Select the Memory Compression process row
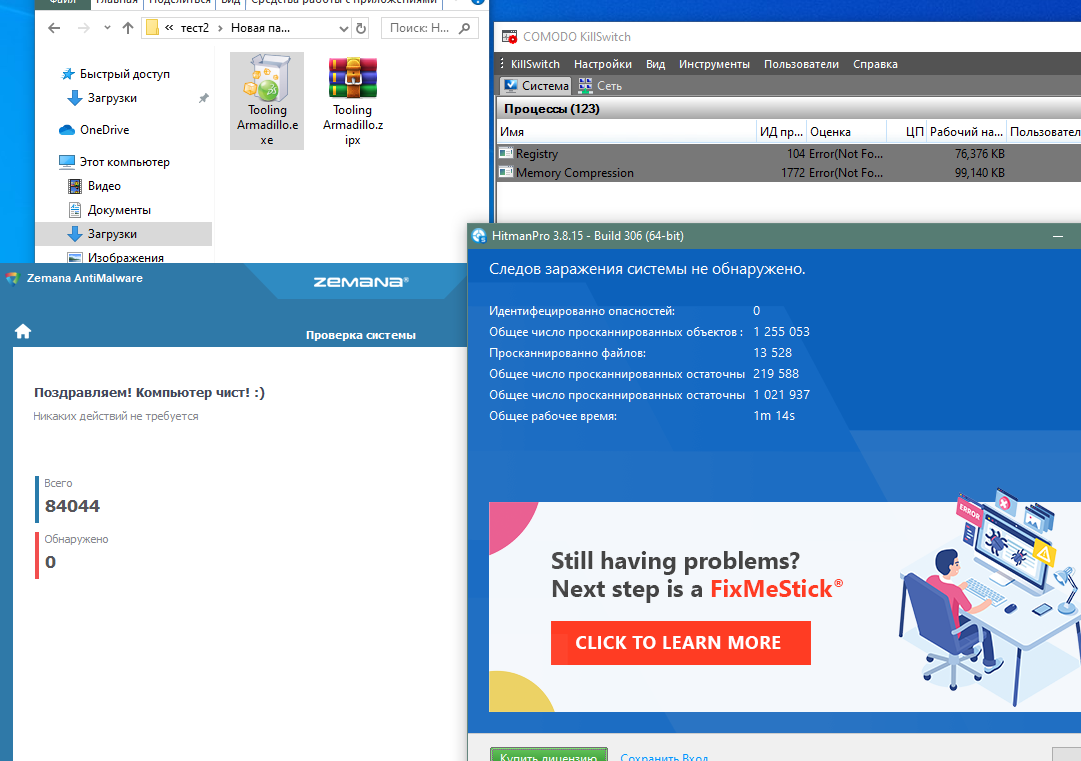Viewport: 1081px width, 761px height. click(788, 173)
